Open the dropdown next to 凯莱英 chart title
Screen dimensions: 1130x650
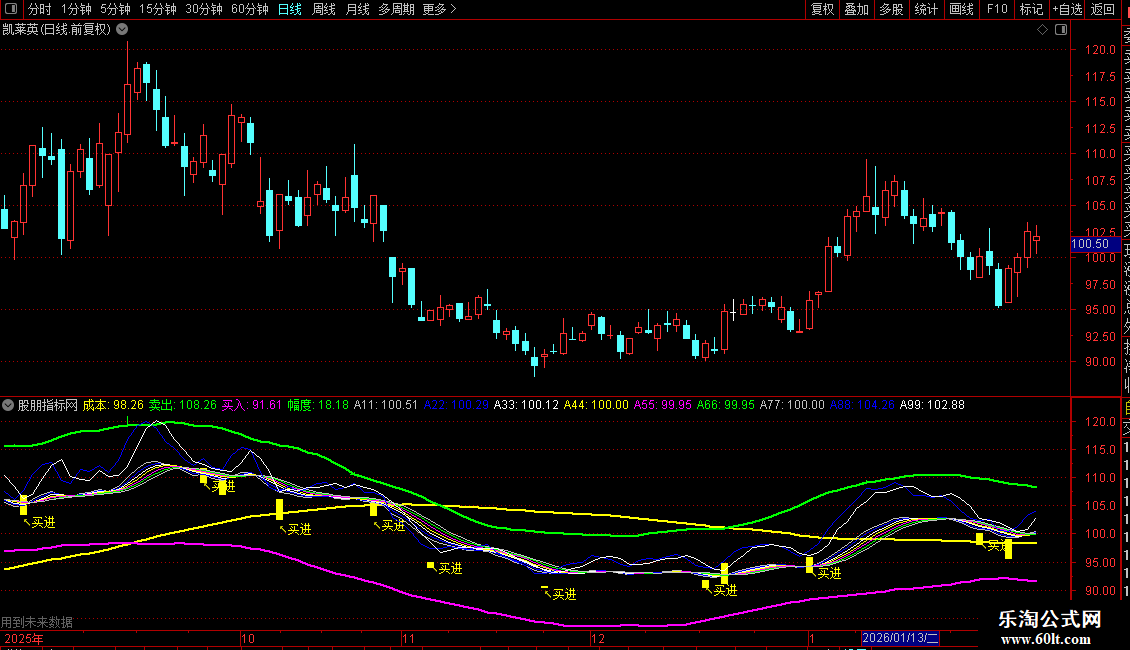pyautogui.click(x=122, y=30)
